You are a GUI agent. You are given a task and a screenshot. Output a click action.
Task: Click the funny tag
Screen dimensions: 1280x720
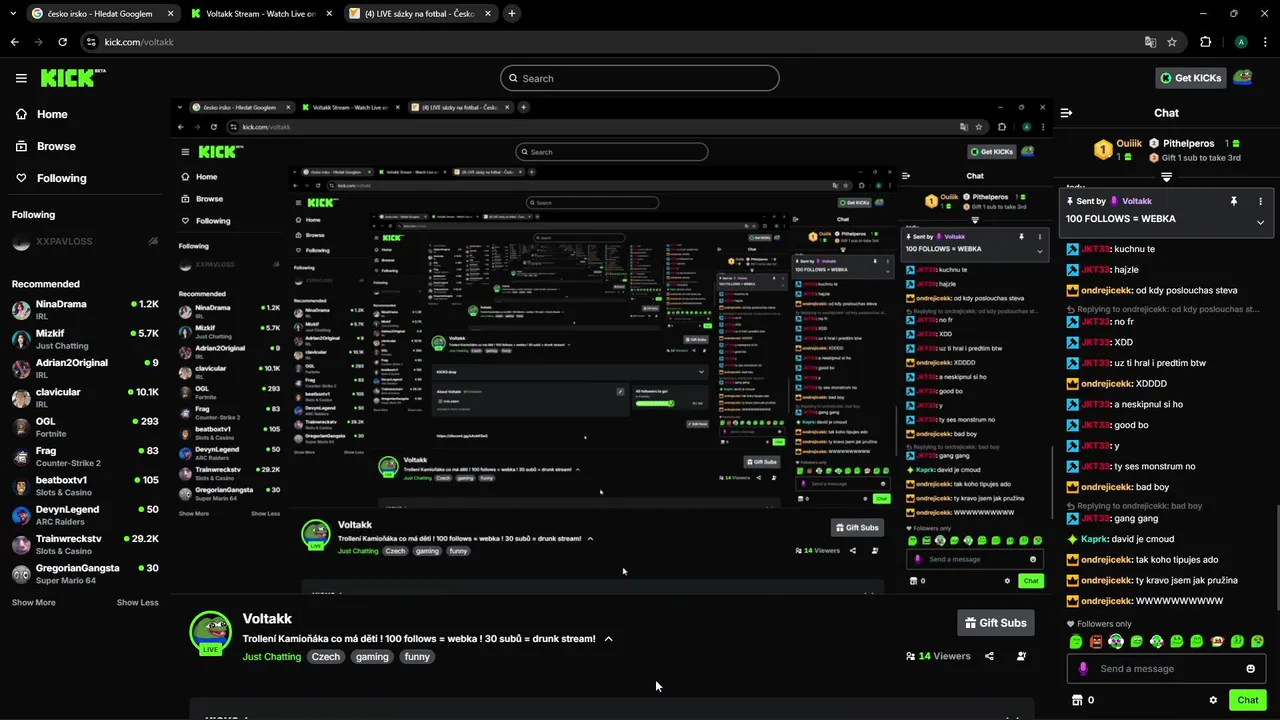point(417,657)
